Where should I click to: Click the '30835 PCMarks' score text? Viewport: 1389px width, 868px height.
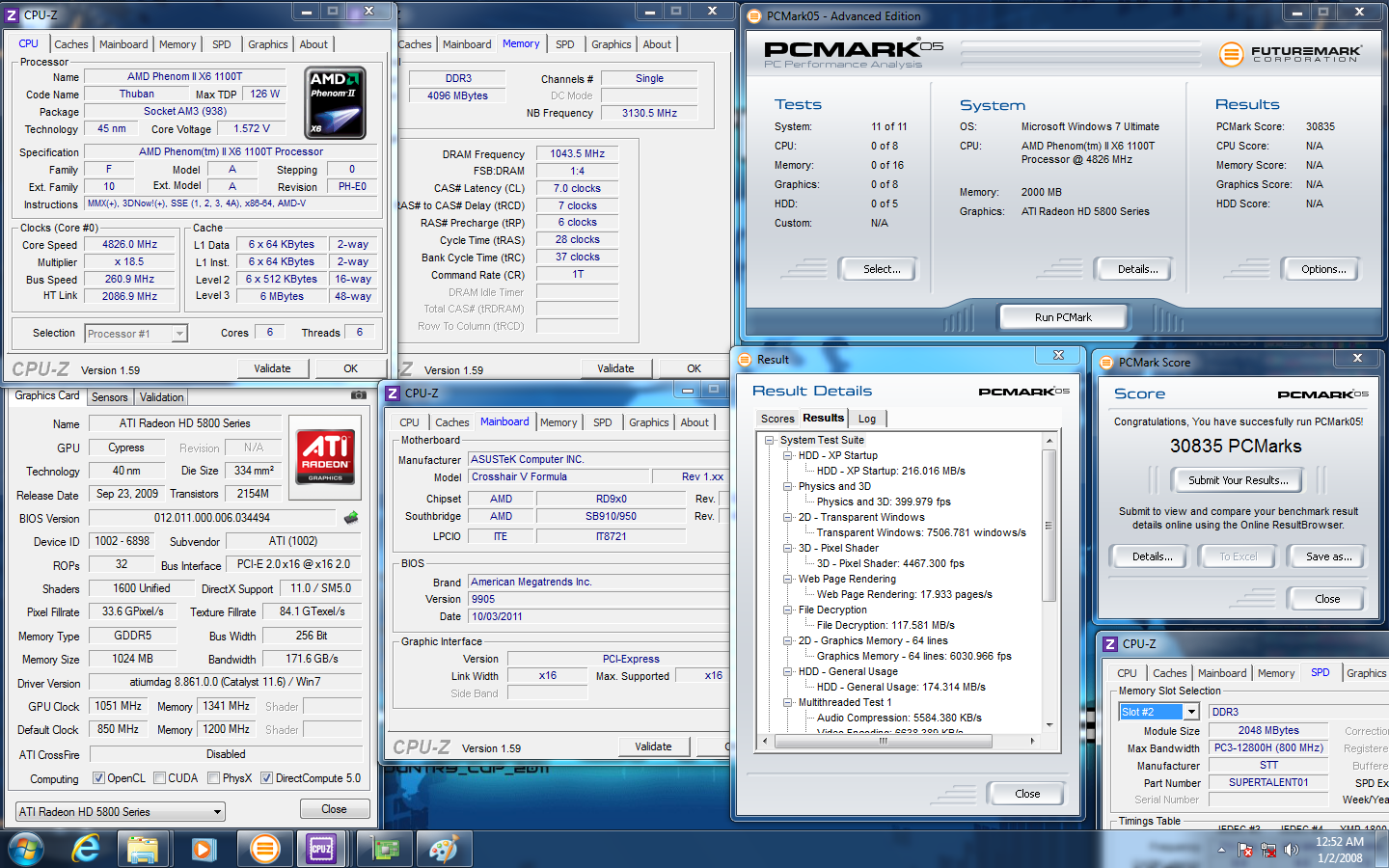tap(1236, 447)
